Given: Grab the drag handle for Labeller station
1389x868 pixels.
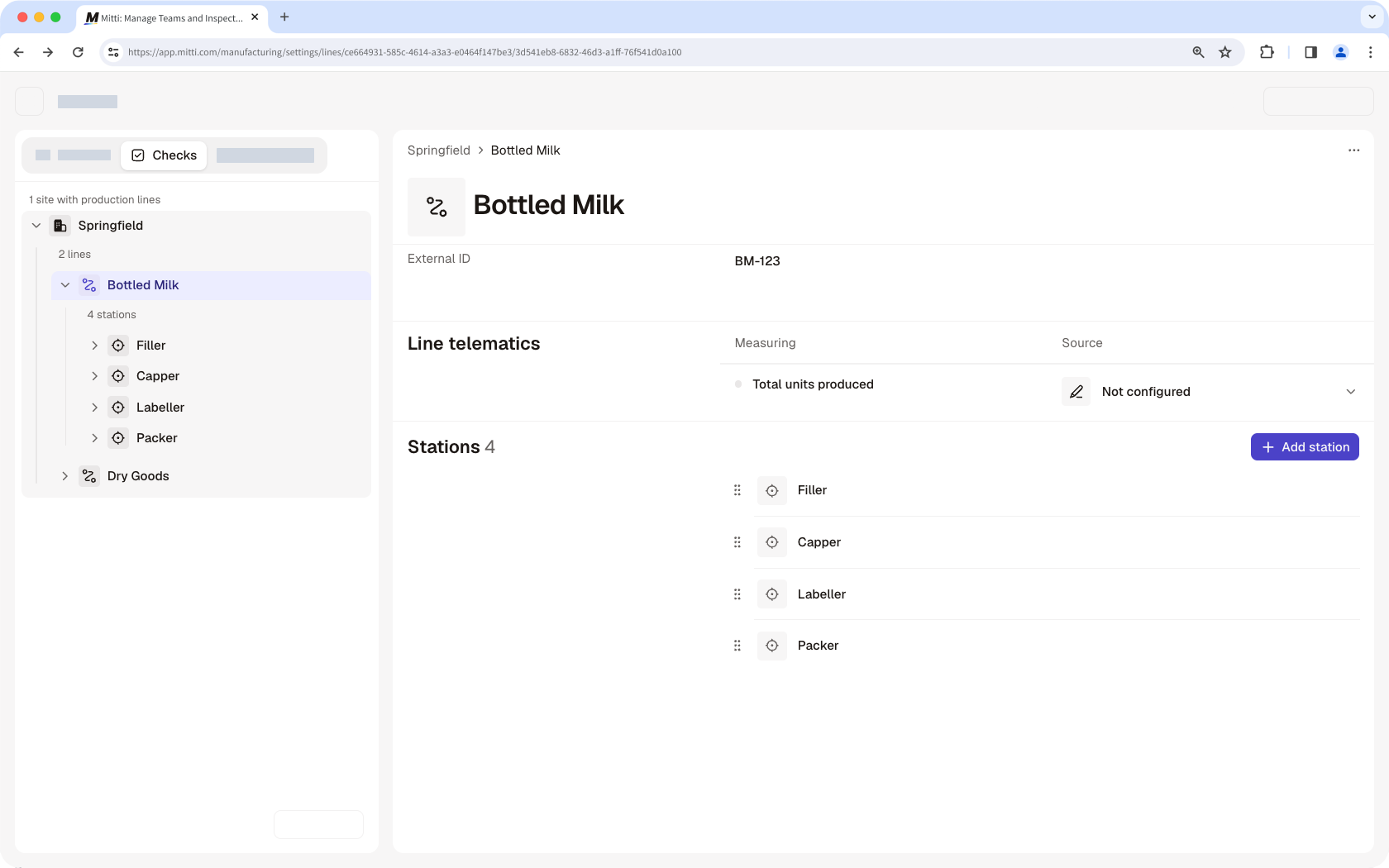Looking at the screenshot, I should tap(737, 594).
